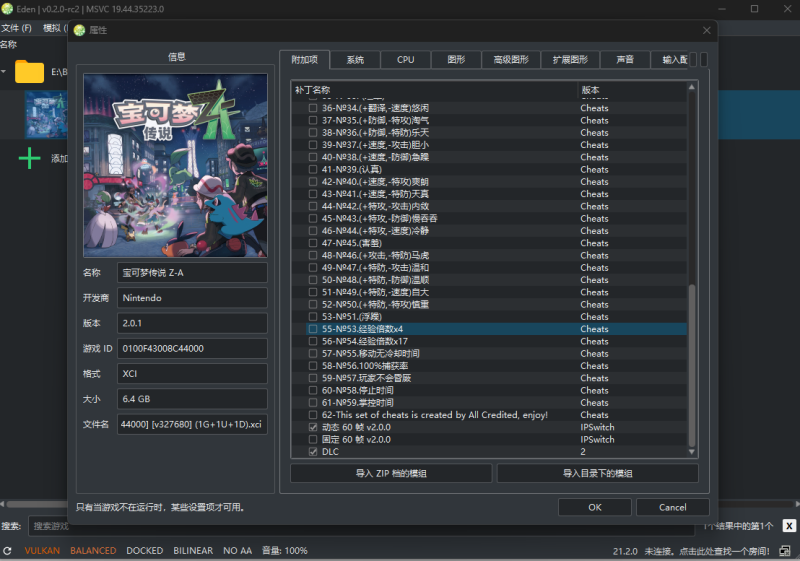Click the 补丁名称 column header
800x561 pixels.
tap(435, 90)
